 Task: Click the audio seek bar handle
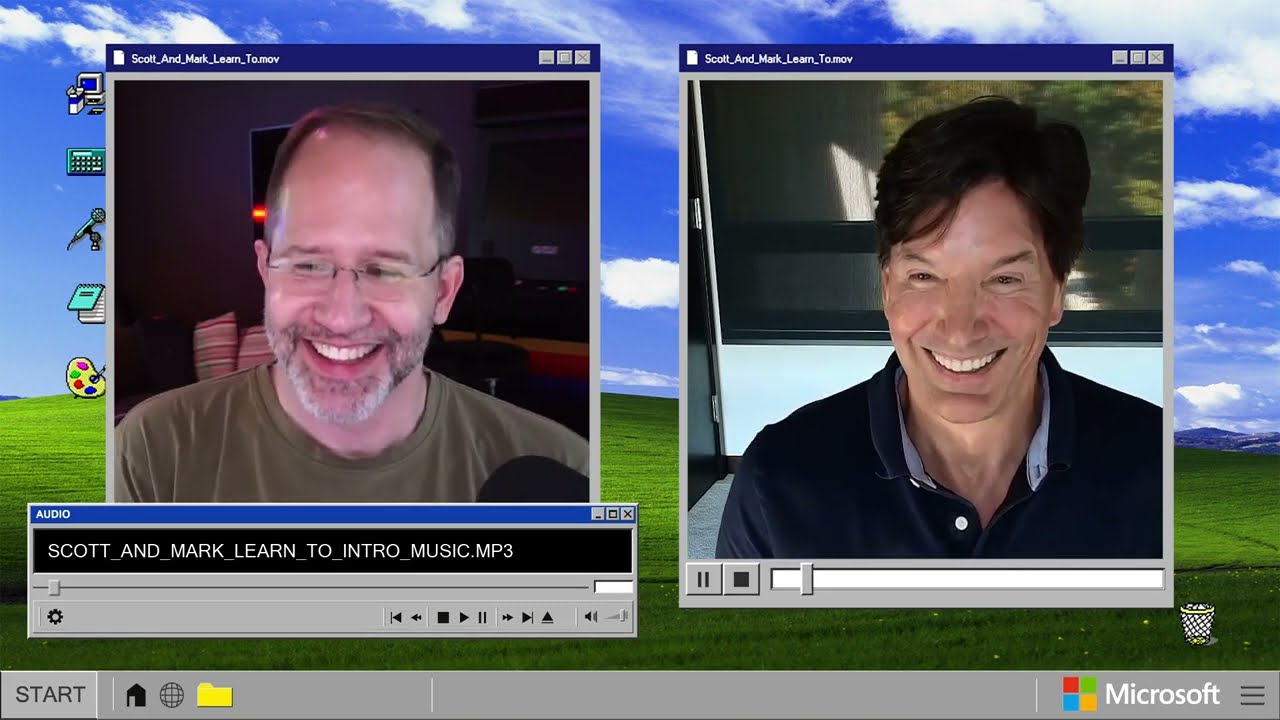click(55, 588)
